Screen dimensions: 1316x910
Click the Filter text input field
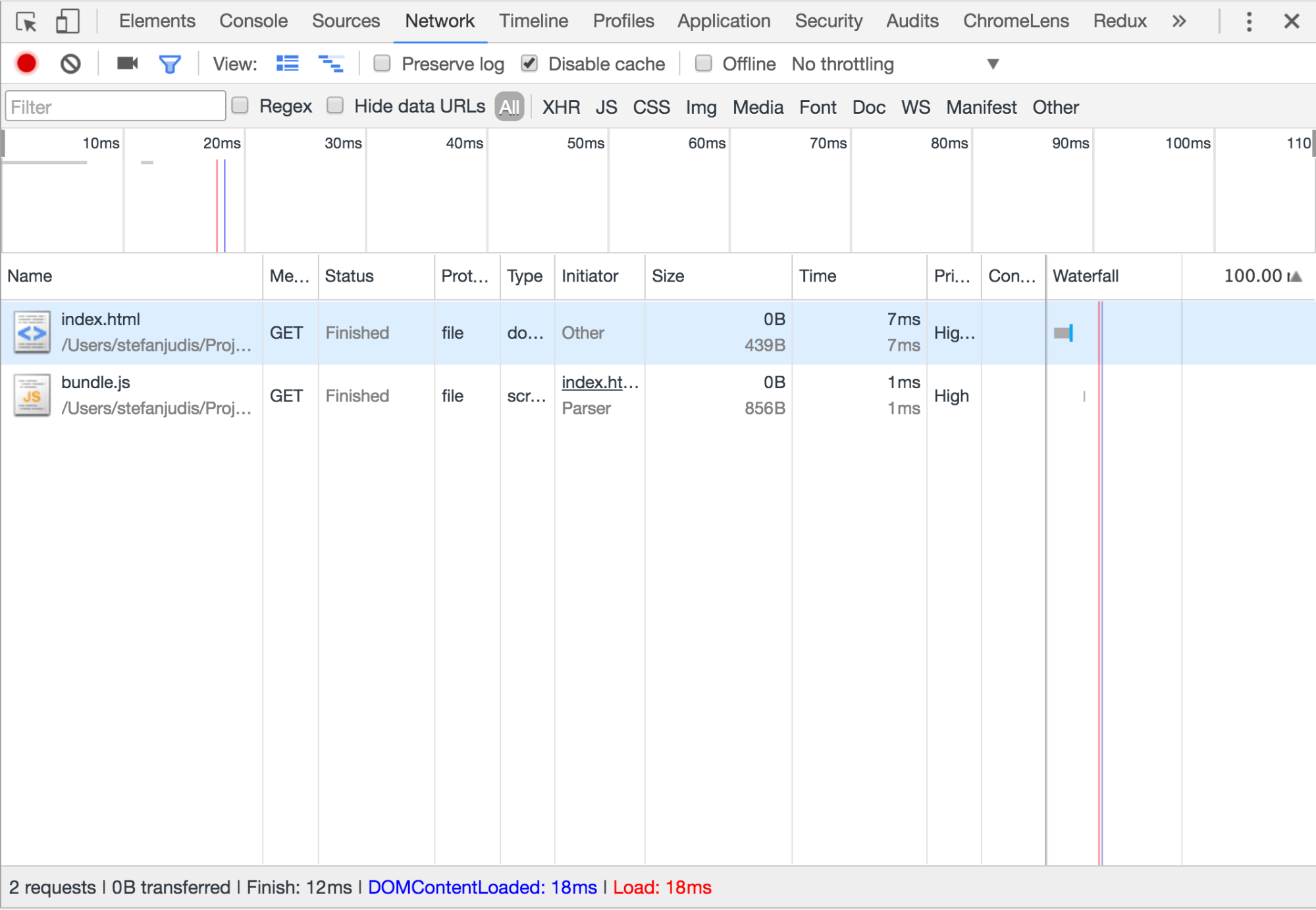click(115, 107)
